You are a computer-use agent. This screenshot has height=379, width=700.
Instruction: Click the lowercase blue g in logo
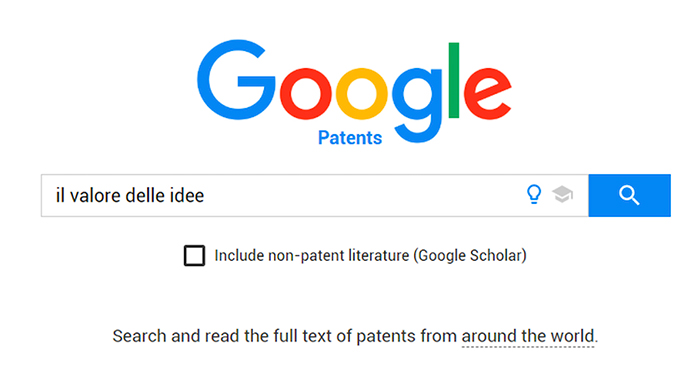[x=417, y=105]
